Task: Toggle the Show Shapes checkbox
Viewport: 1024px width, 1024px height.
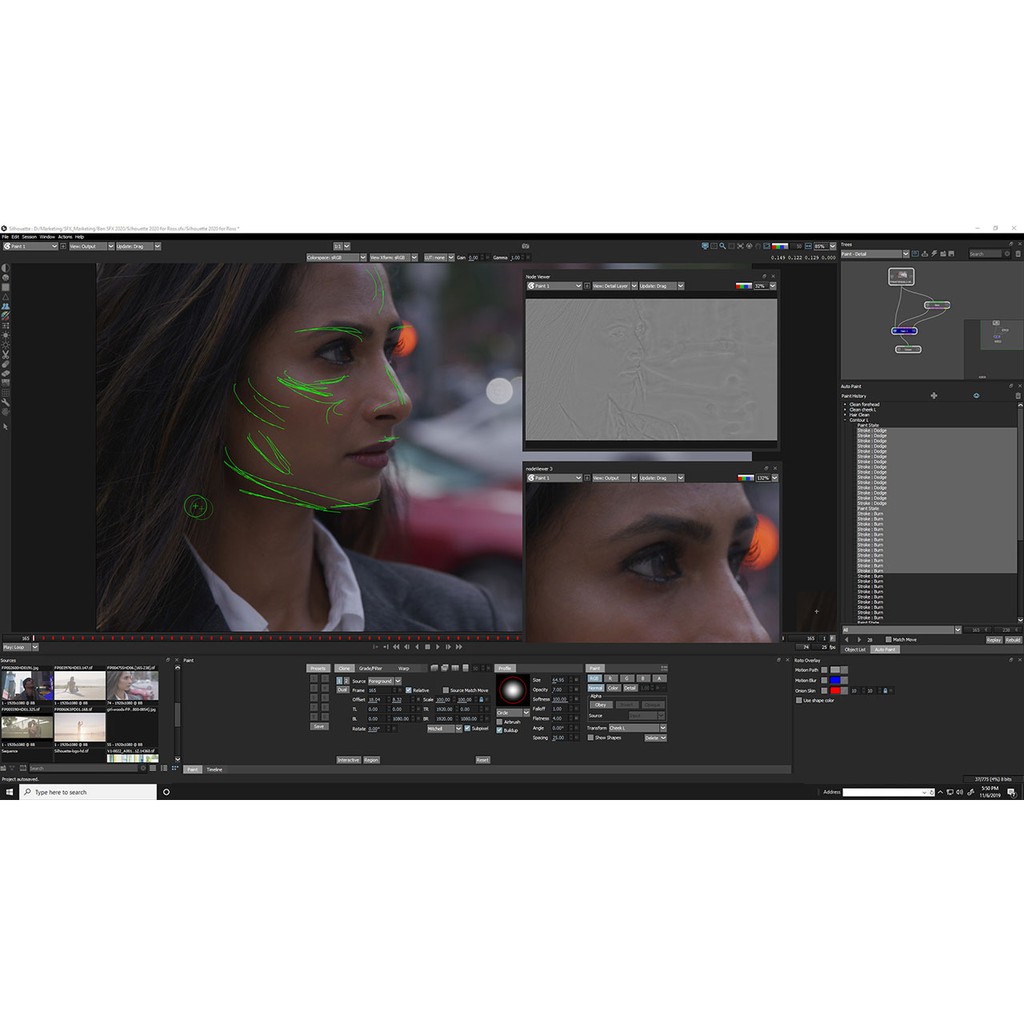Action: [x=591, y=738]
